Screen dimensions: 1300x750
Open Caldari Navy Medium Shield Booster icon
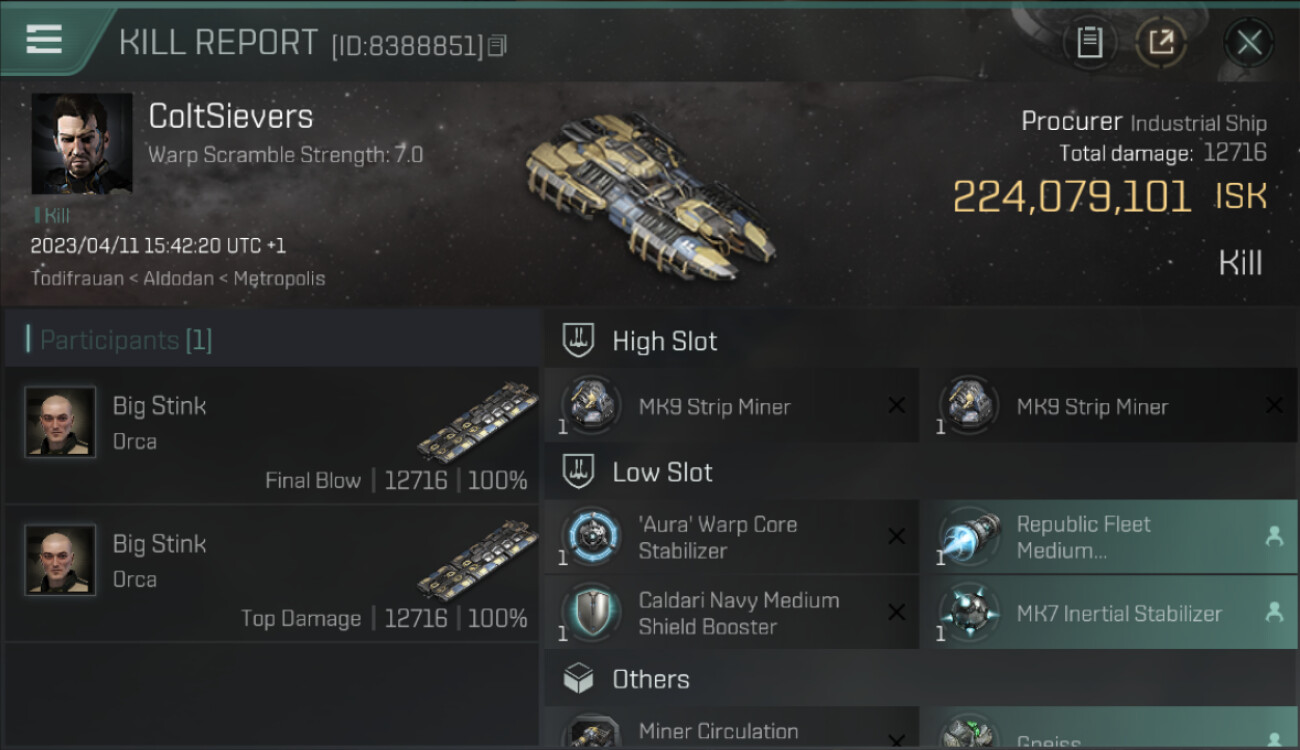(591, 612)
